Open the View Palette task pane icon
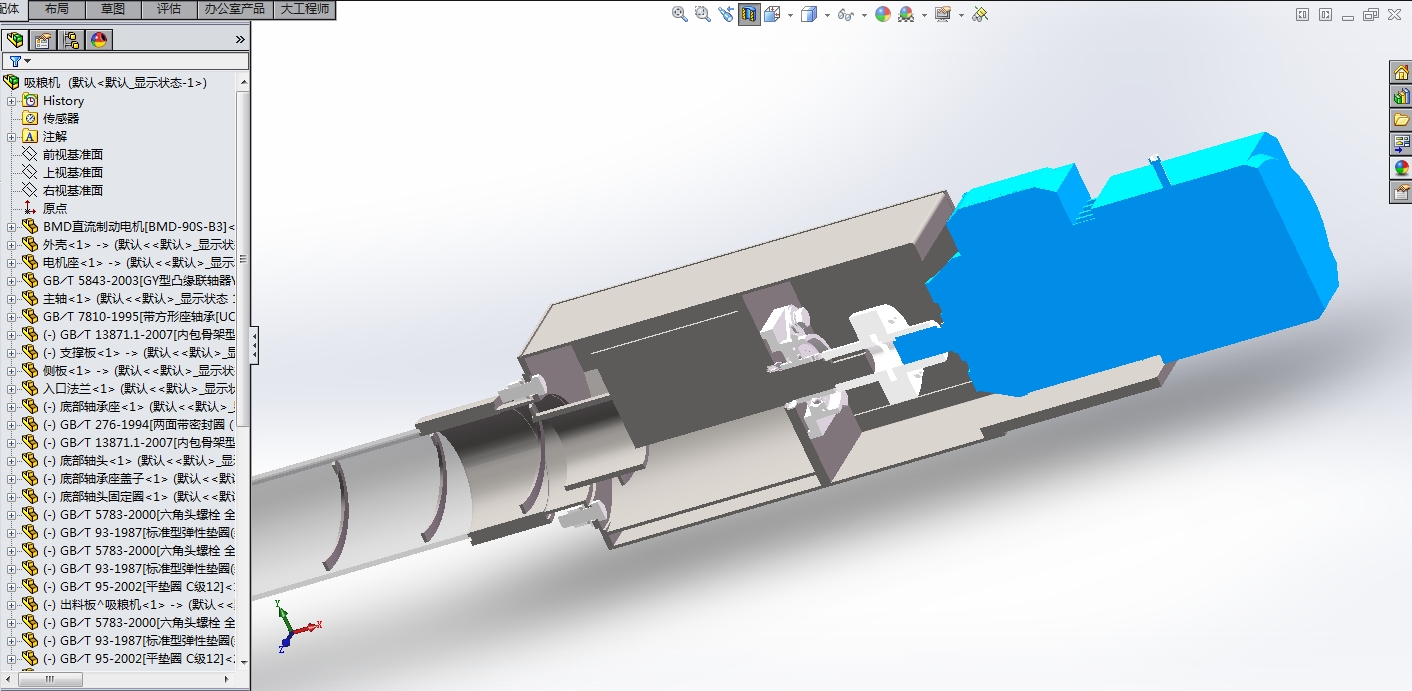The height and width of the screenshot is (691, 1412). (1401, 144)
